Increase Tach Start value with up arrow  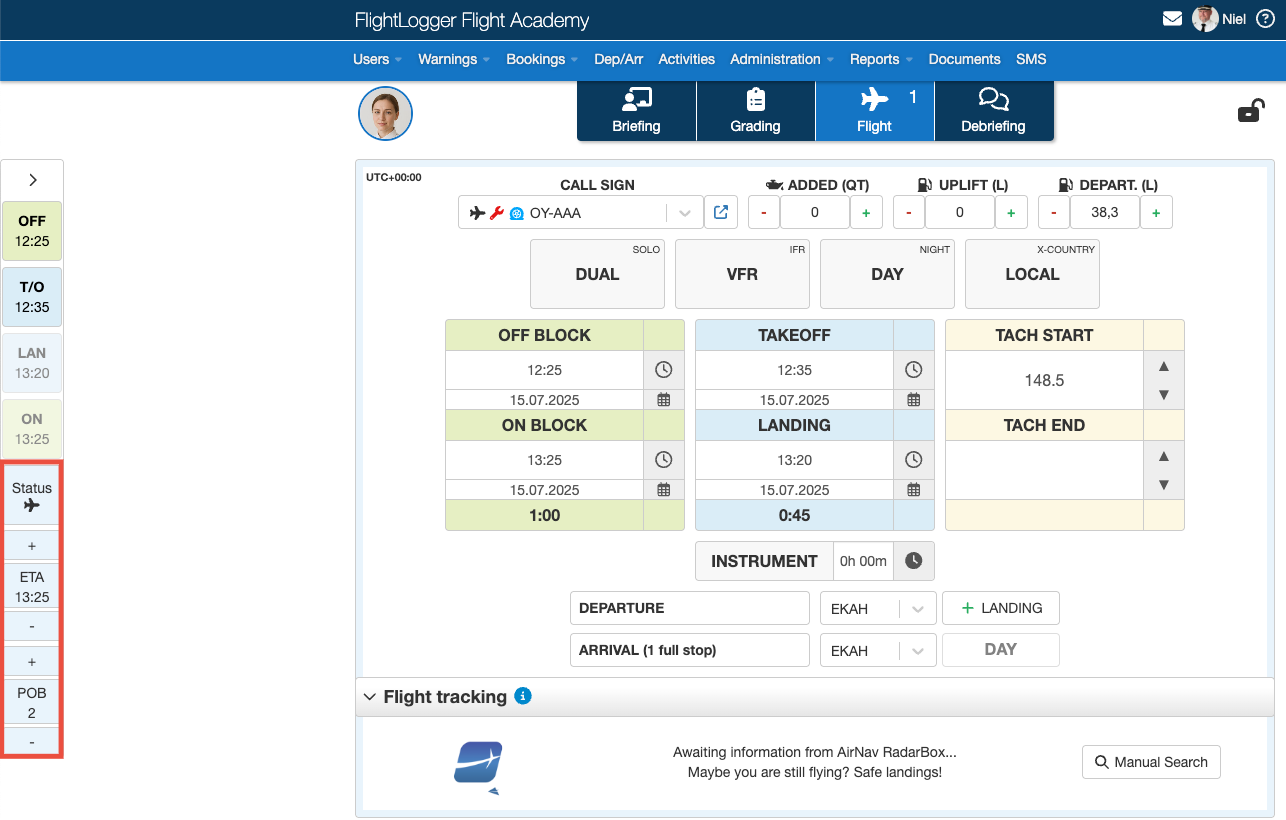pyautogui.click(x=1163, y=367)
